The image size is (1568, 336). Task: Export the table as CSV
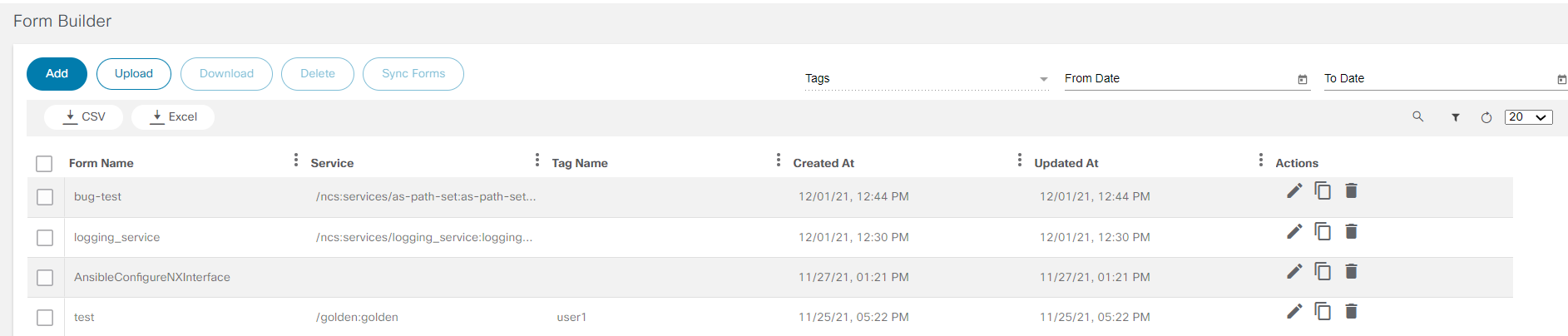84,117
